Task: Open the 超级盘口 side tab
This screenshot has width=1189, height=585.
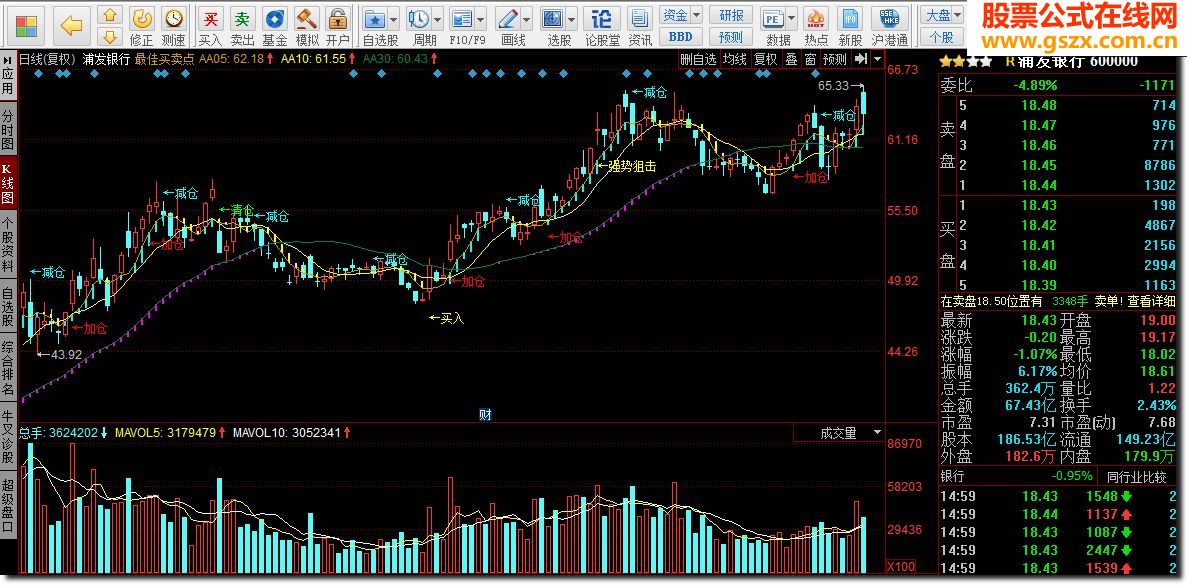Action: (8, 506)
